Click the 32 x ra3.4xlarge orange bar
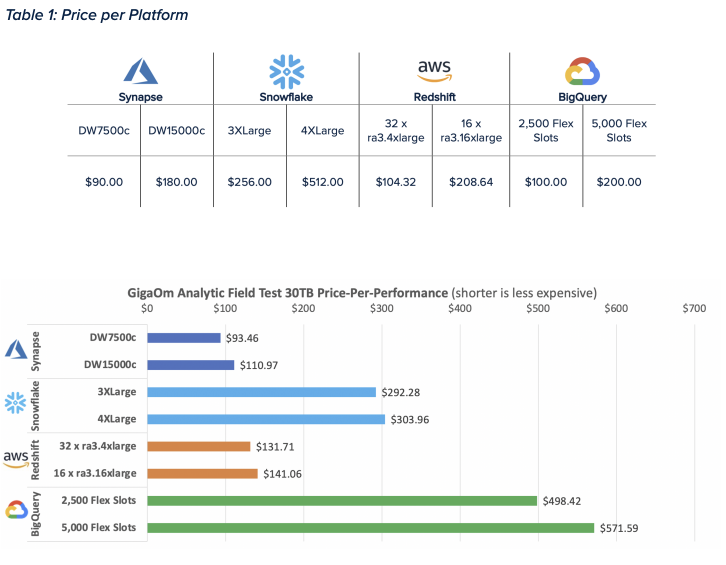 [199, 446]
